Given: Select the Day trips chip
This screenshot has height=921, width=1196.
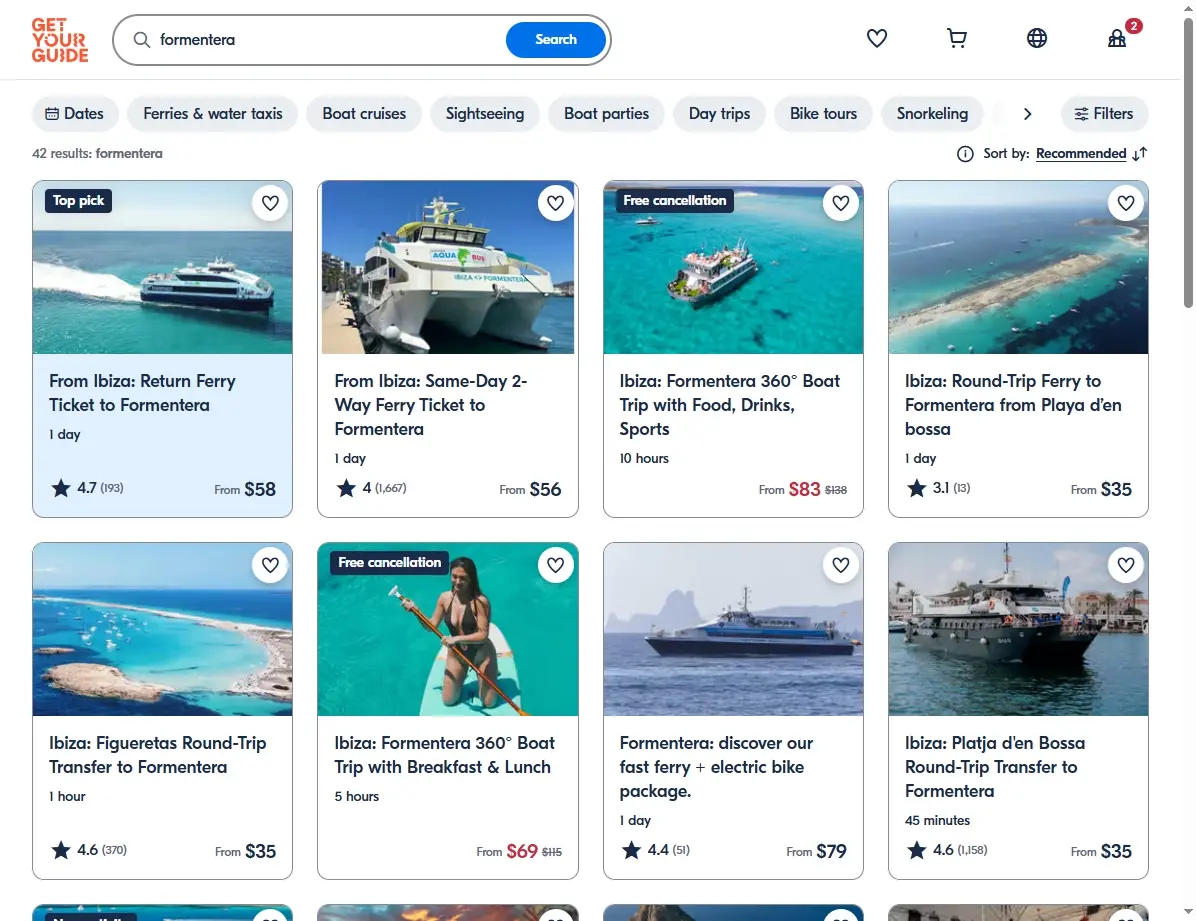Looking at the screenshot, I should (x=719, y=114).
